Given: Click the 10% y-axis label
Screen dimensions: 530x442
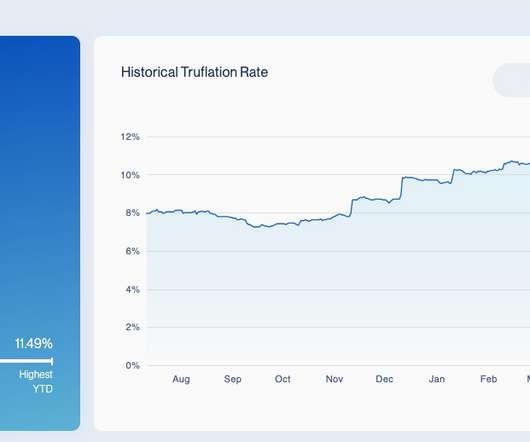Looking at the screenshot, I should pyautogui.click(x=130, y=175).
